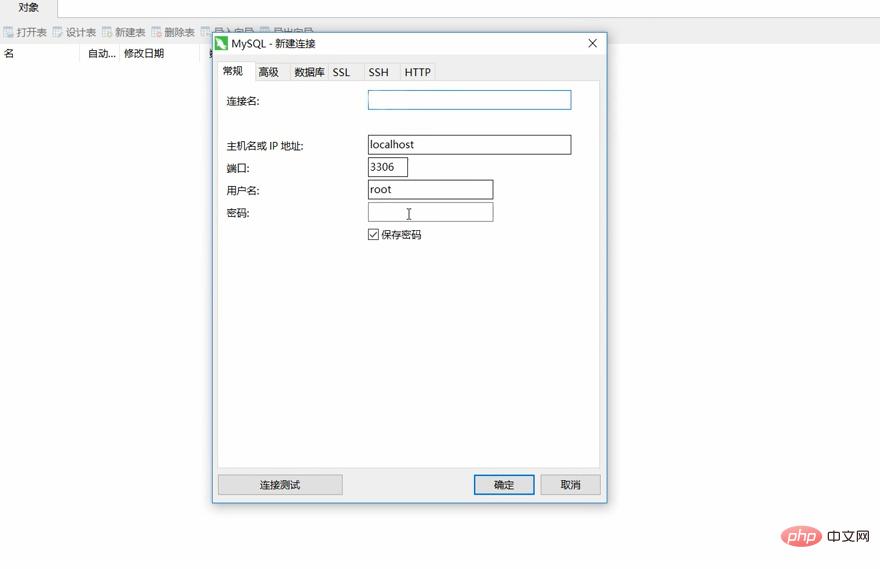This screenshot has height=569, width=880.
Task: Click the Cancel (取消) button
Action: 570,485
